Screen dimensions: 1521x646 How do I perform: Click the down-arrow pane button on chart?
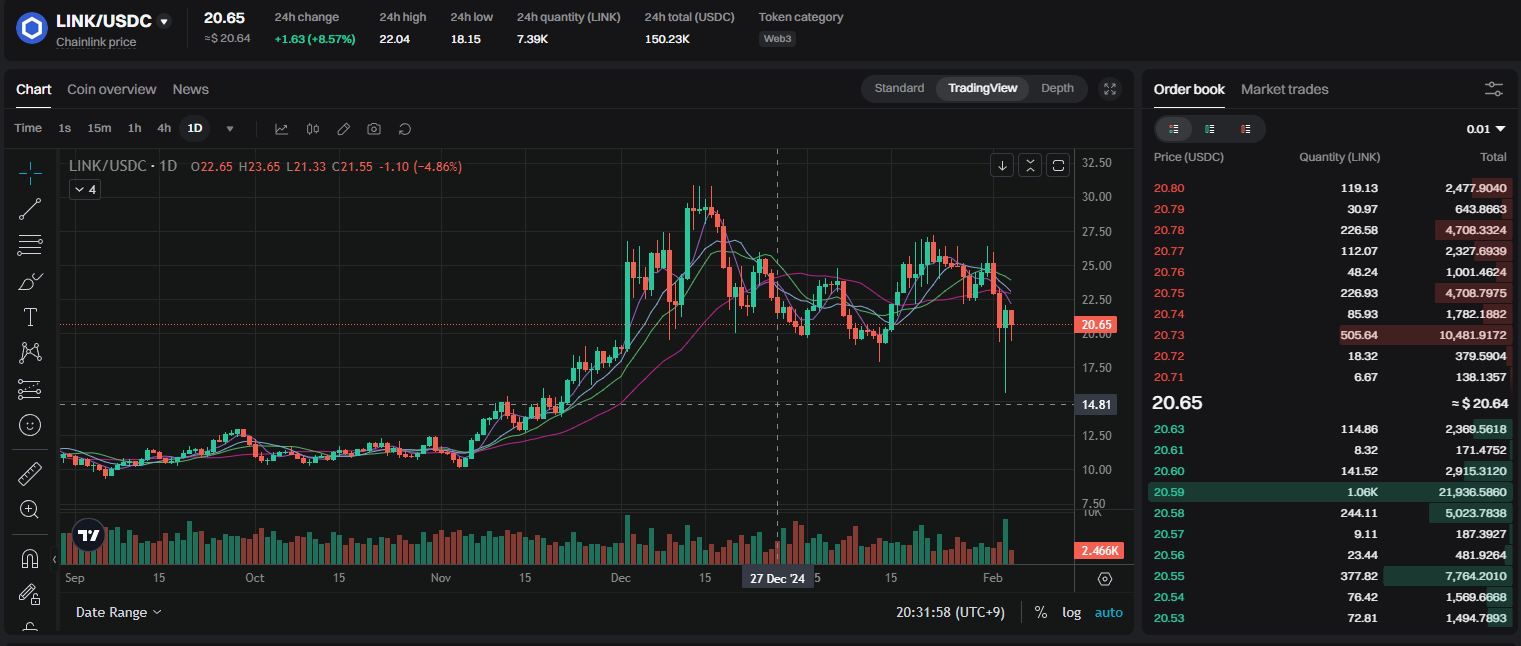click(x=1002, y=165)
